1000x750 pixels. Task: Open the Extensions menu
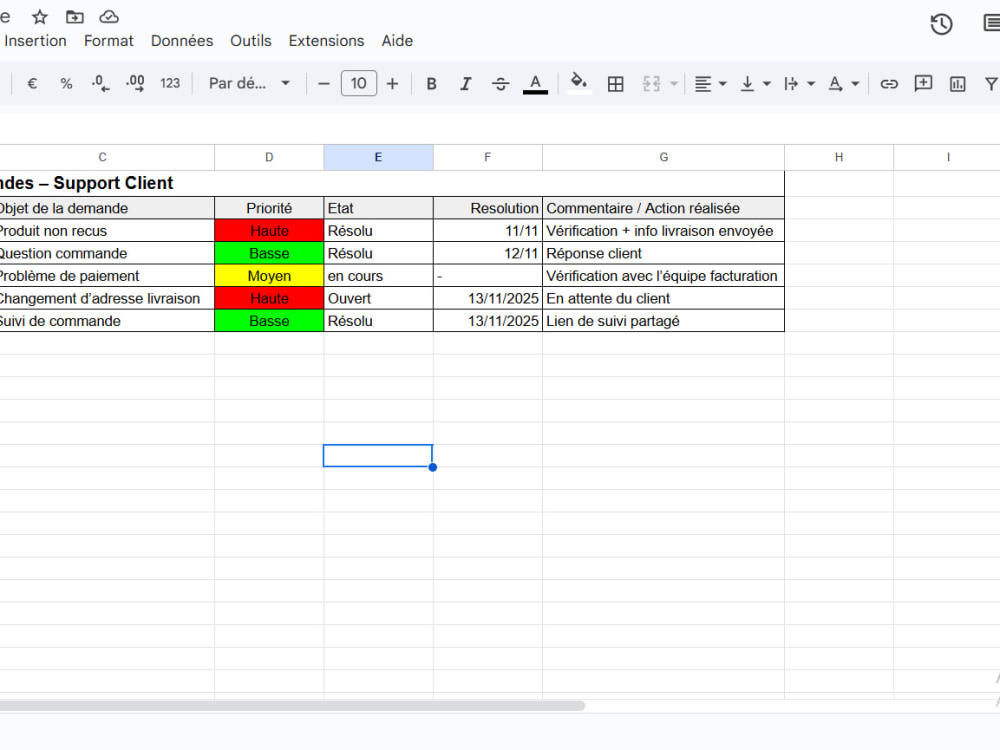click(326, 41)
